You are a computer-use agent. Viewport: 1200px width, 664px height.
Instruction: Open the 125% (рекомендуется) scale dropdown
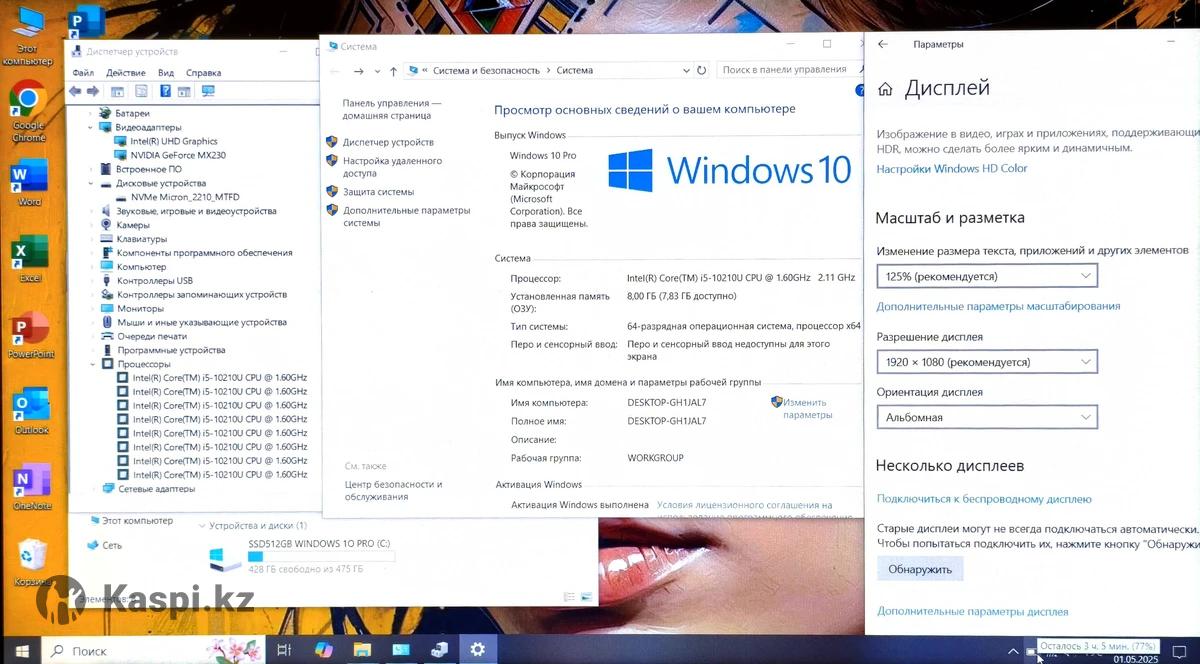pyautogui.click(x=987, y=276)
